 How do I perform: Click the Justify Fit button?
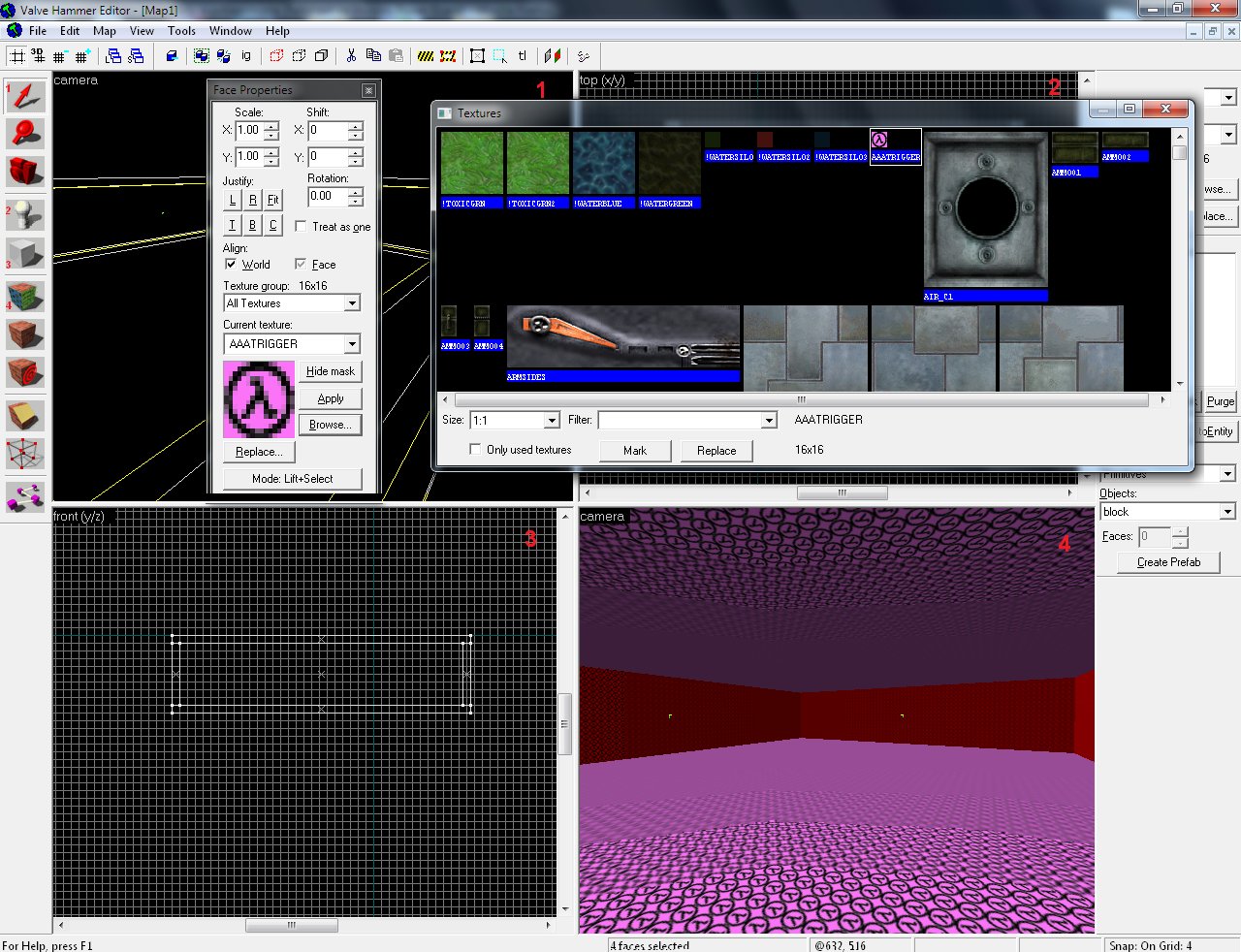(x=273, y=200)
